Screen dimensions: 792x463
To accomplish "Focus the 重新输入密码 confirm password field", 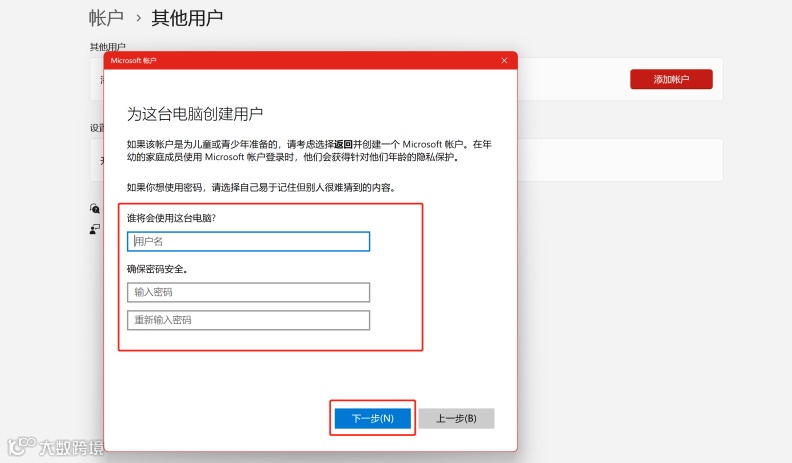I will [x=248, y=320].
